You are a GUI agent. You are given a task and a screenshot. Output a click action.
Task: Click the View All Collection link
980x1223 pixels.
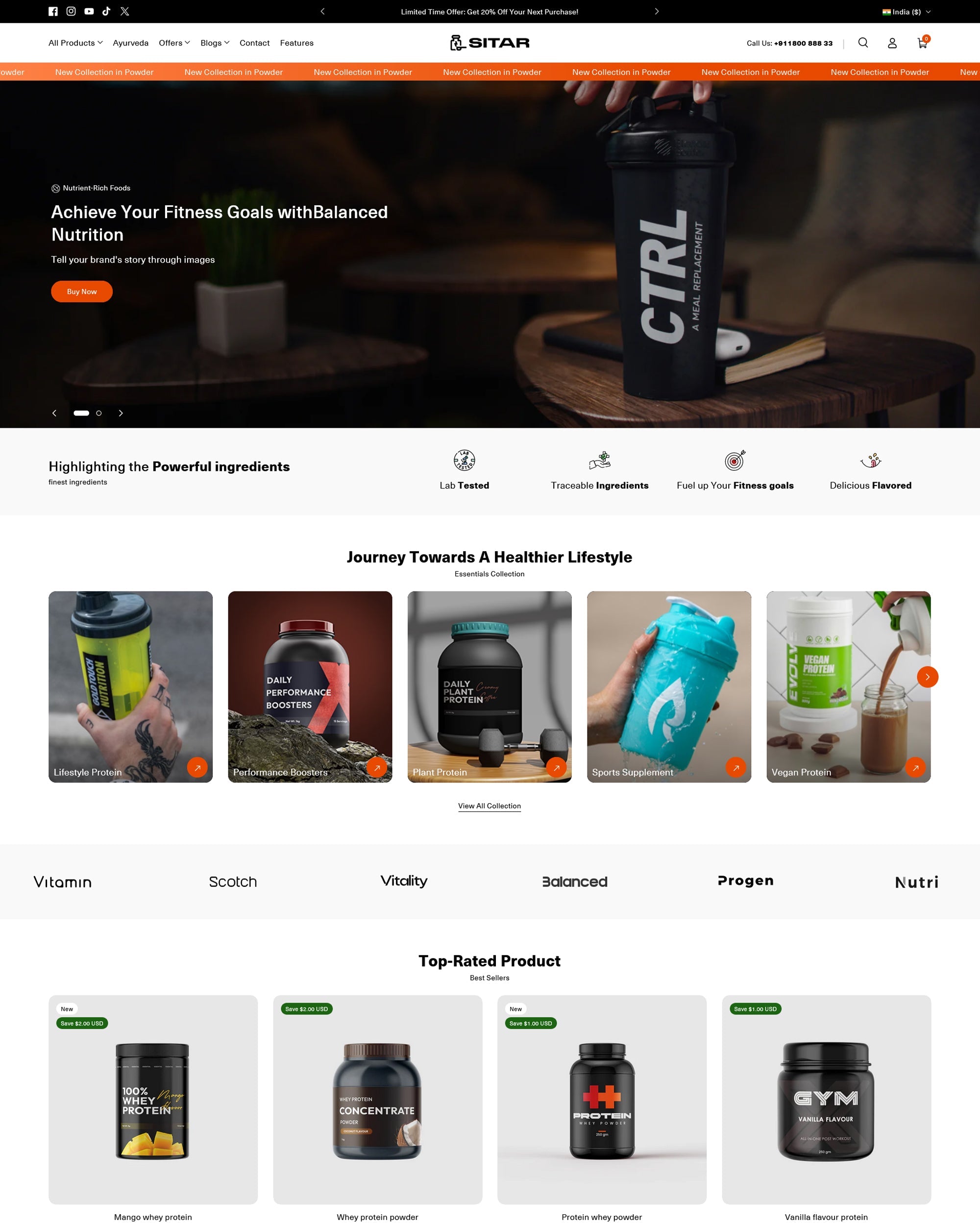coord(490,806)
